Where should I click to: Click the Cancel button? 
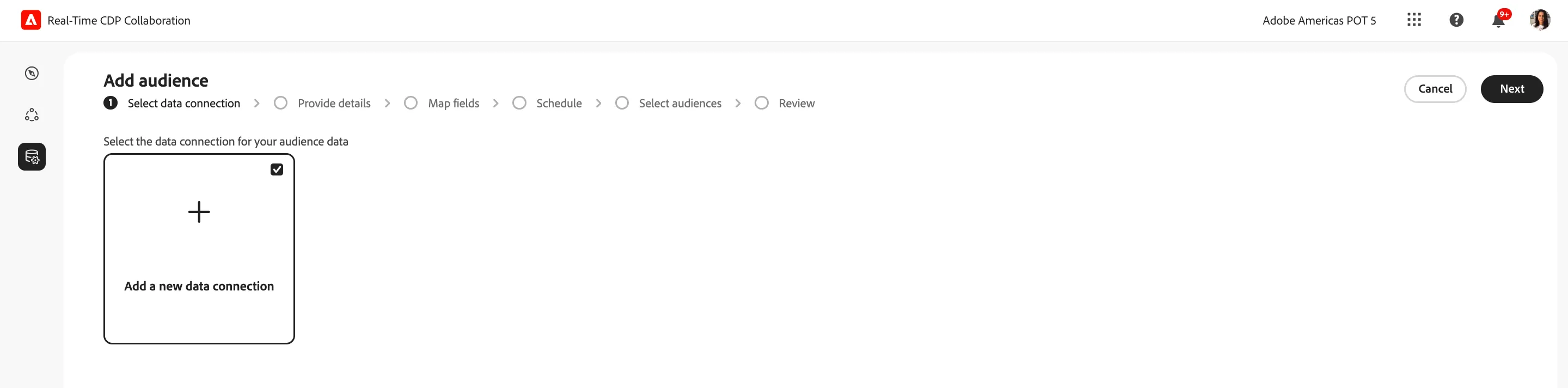pyautogui.click(x=1435, y=89)
